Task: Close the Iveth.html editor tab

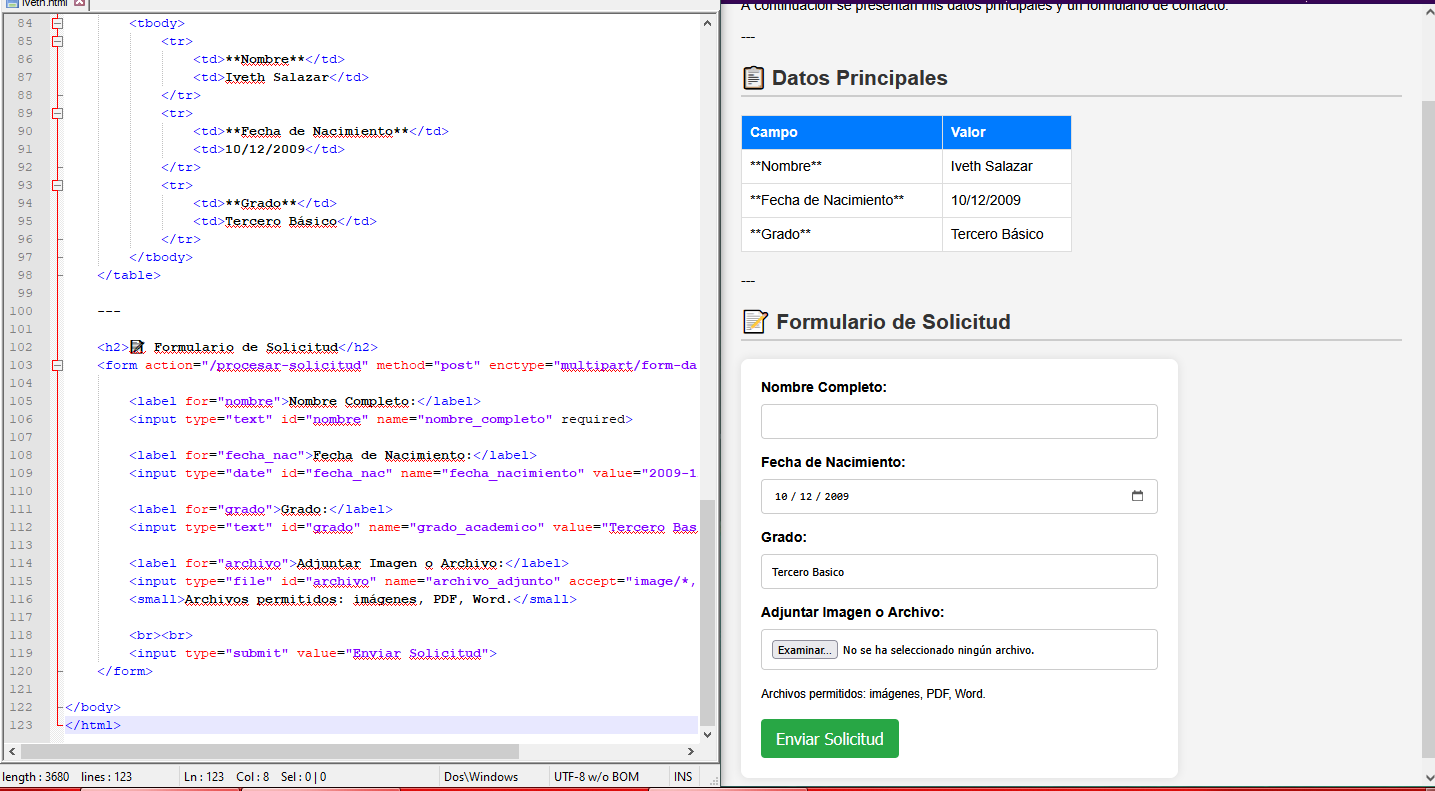Action: [x=80, y=4]
